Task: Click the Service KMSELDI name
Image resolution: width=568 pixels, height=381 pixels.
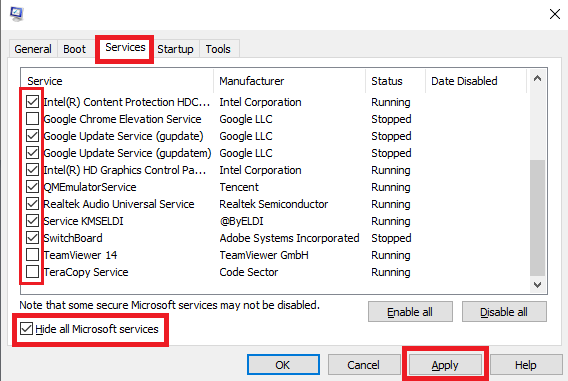Action: coord(83,221)
